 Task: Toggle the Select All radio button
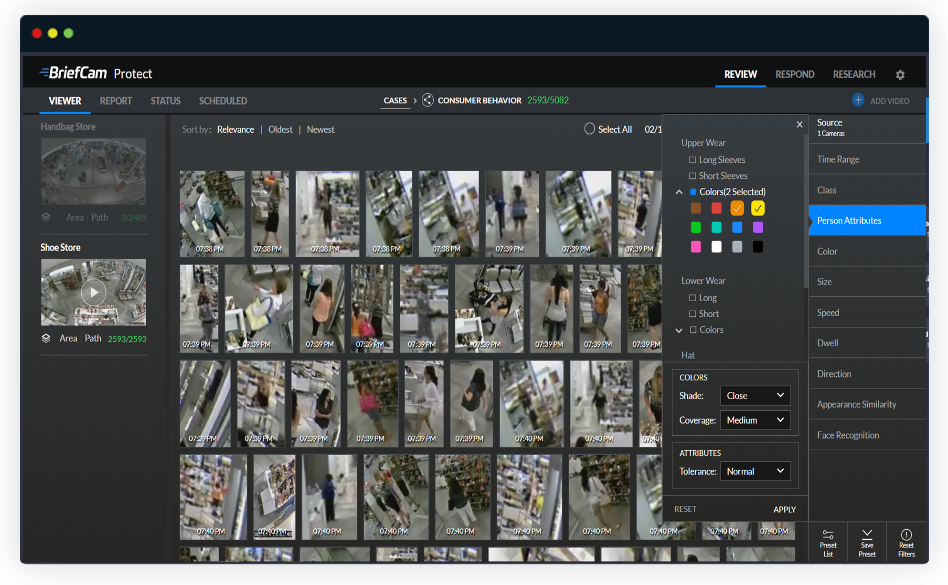click(x=590, y=129)
